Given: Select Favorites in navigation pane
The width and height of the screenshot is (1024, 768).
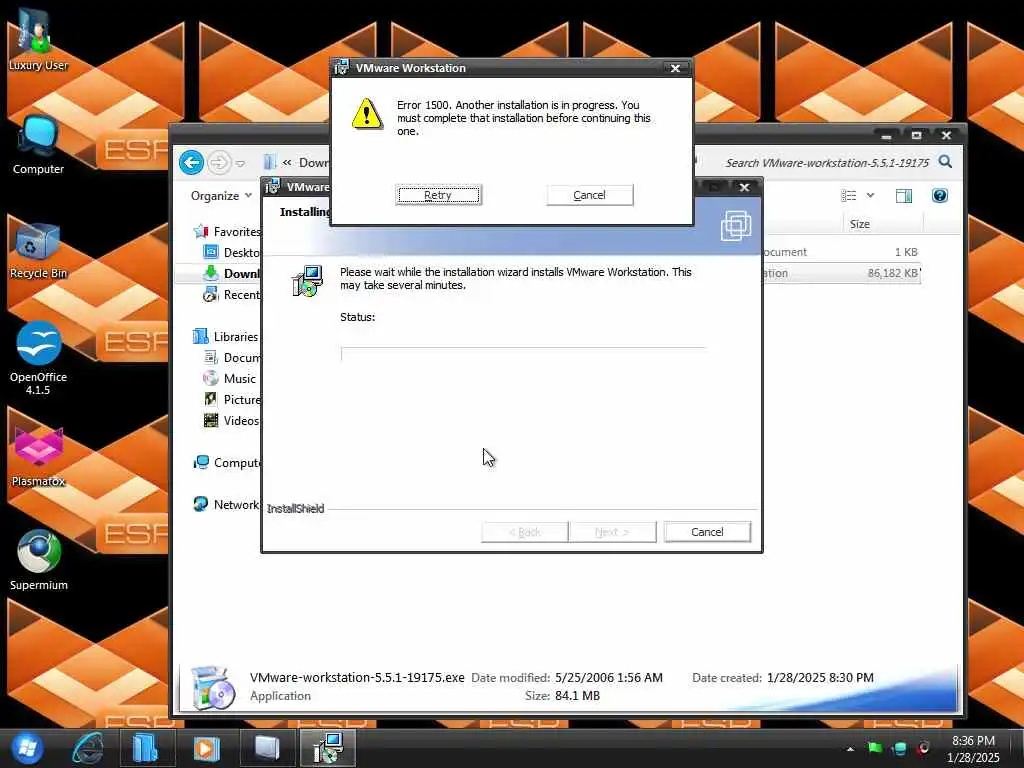Looking at the screenshot, I should pos(227,232).
